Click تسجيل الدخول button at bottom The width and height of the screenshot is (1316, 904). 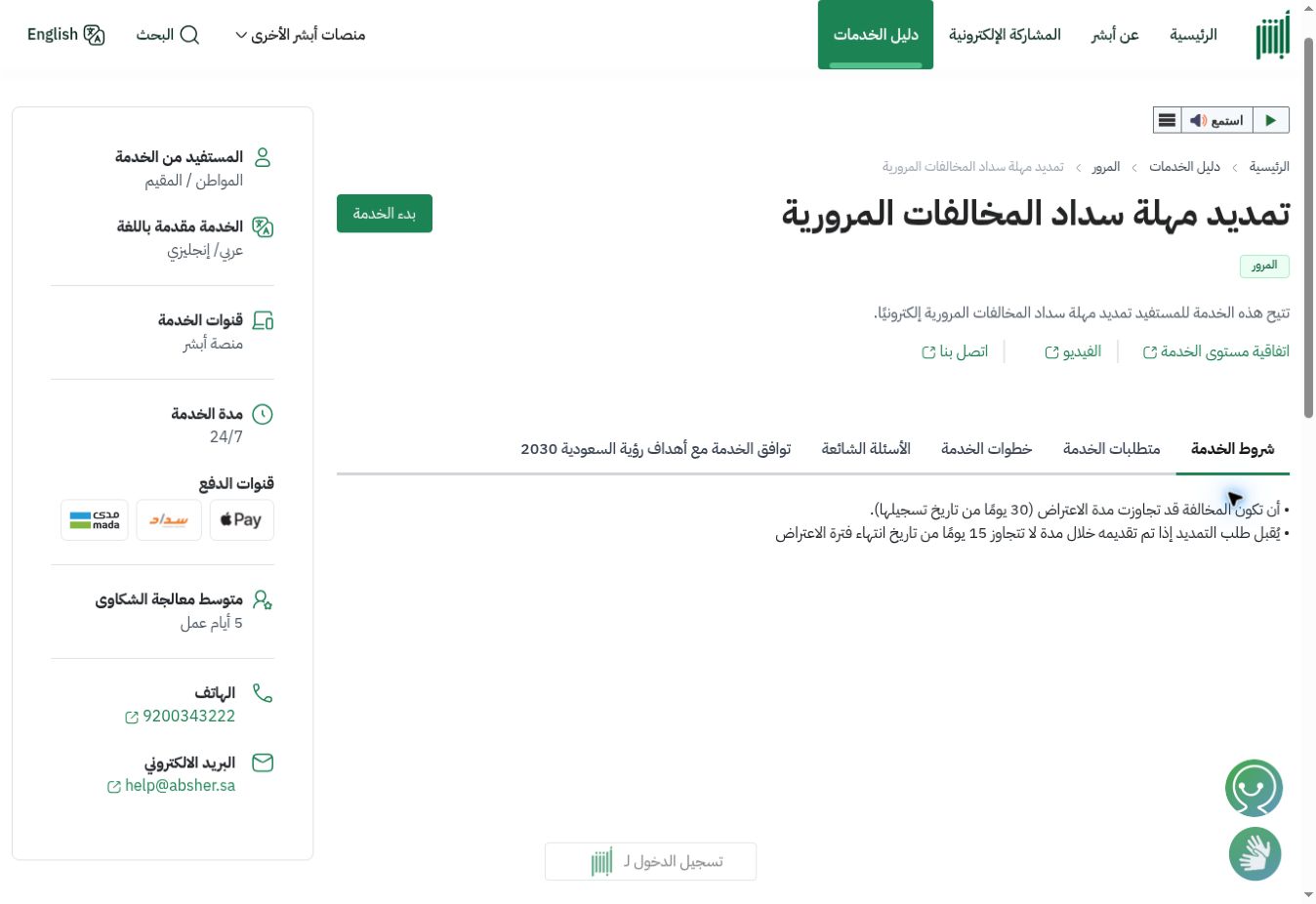click(650, 862)
